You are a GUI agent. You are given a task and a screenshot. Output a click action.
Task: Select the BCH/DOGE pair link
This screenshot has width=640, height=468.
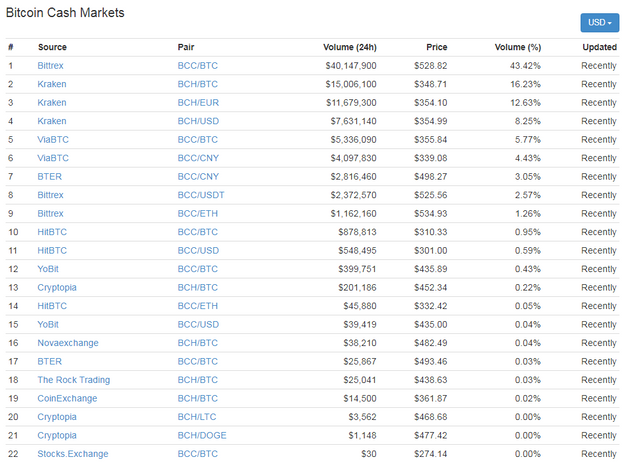click(200, 436)
